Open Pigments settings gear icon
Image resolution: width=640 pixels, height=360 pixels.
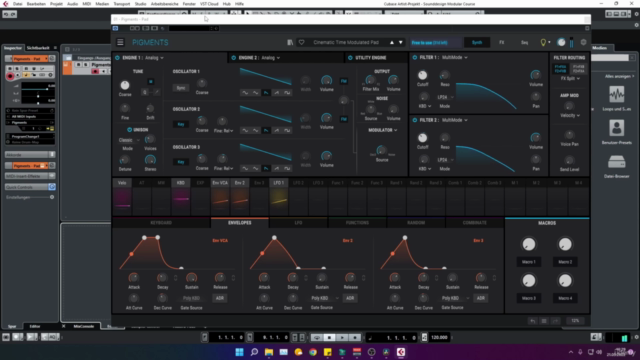pyautogui.click(x=583, y=42)
